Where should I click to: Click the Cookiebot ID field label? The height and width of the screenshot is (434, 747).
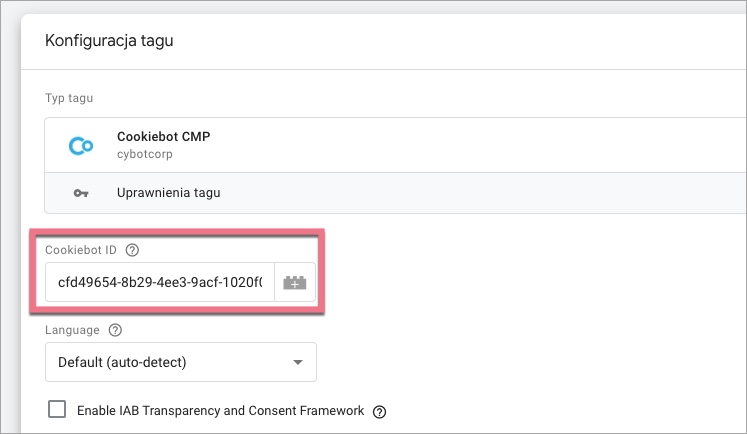[x=81, y=249]
